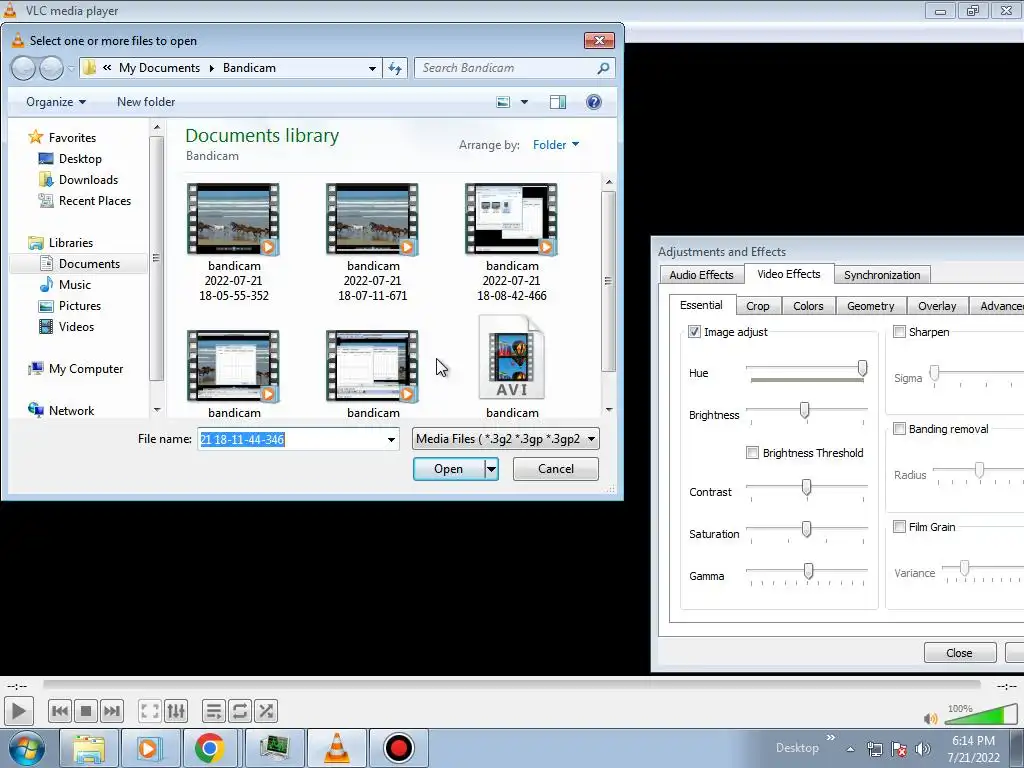1024x768 pixels.
Task: Switch to the Overlay tab
Action: coord(936,306)
